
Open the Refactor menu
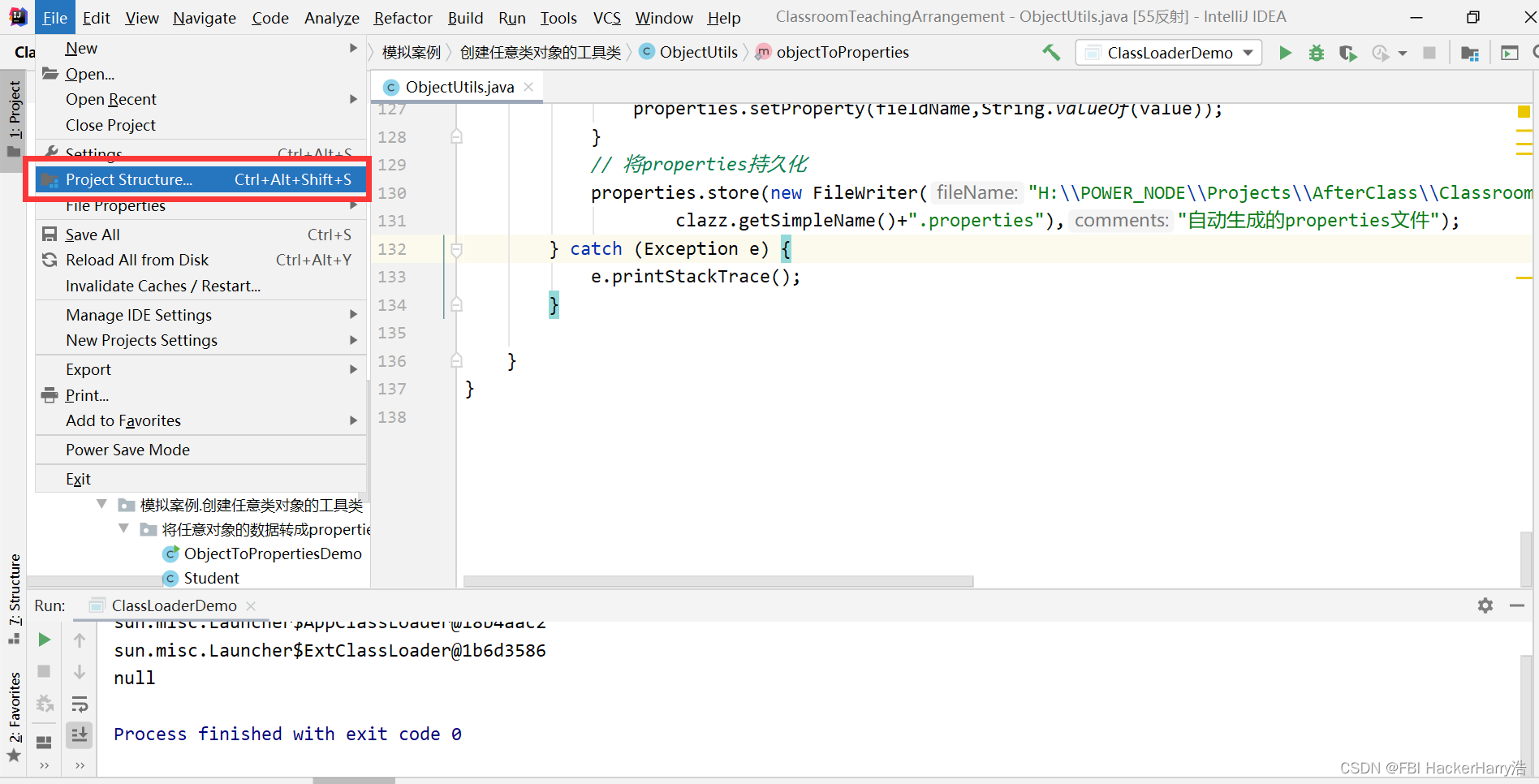pyautogui.click(x=403, y=18)
